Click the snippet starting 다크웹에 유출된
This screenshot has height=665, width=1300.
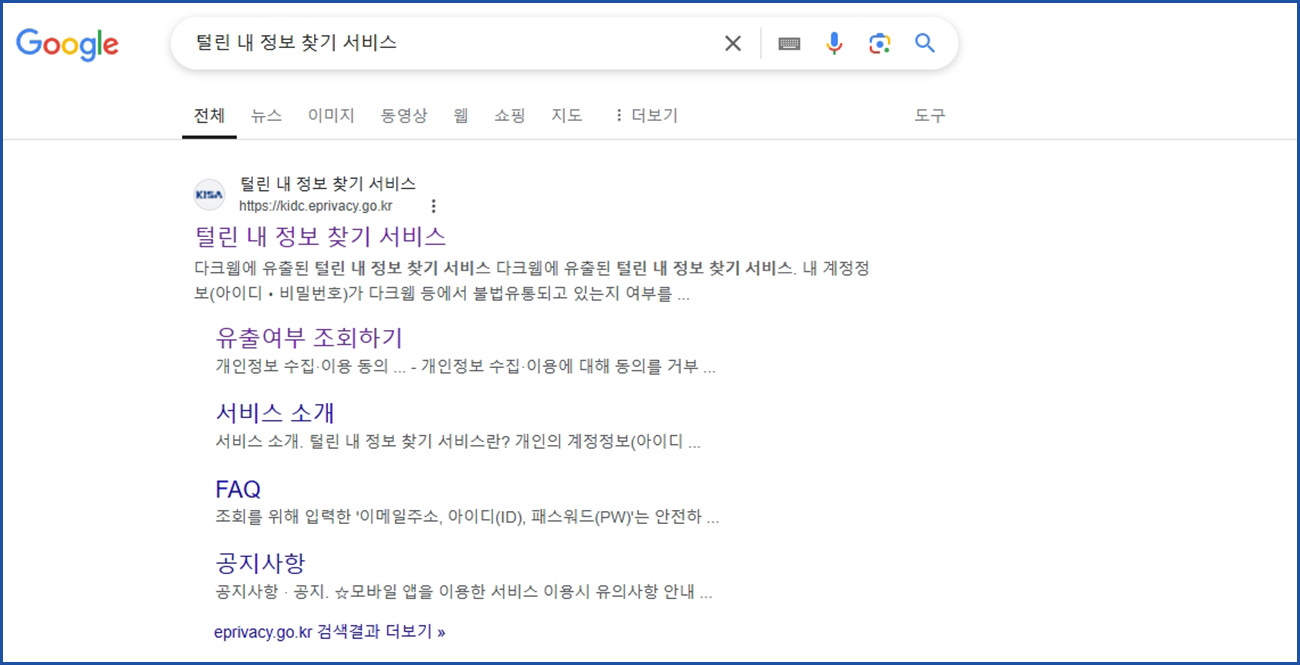point(531,282)
